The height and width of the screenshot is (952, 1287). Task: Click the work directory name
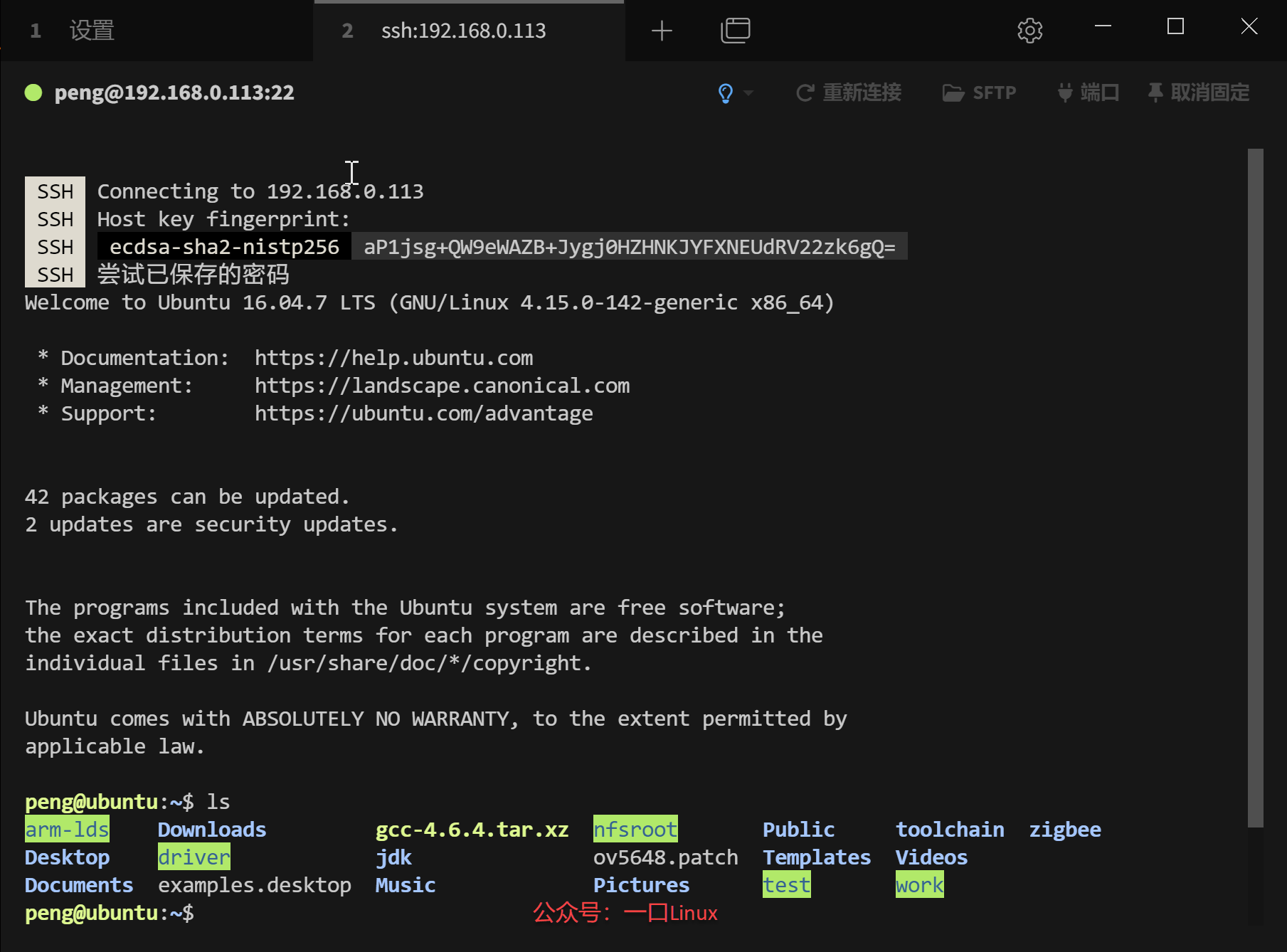pos(920,885)
